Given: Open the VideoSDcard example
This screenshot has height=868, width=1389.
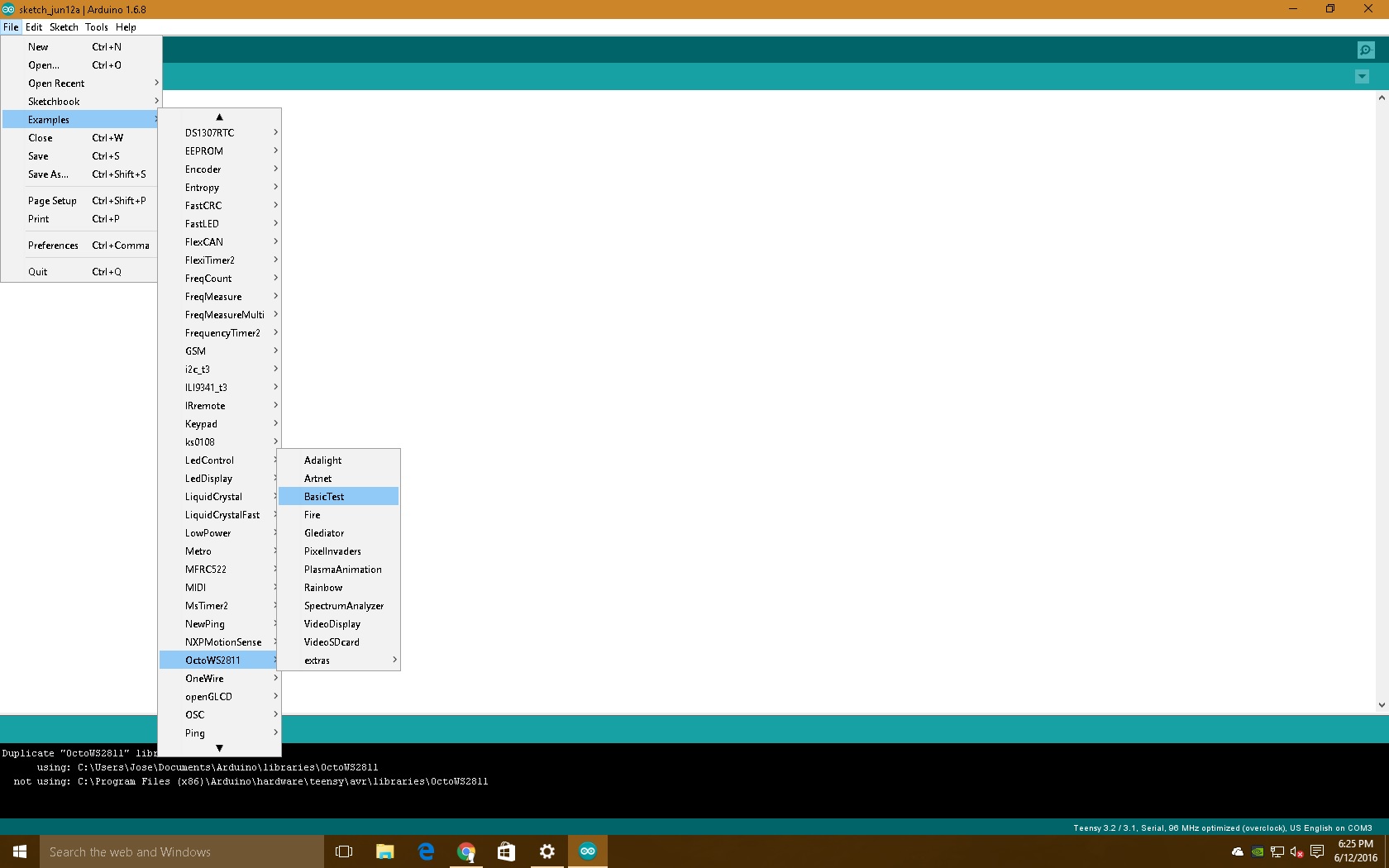Looking at the screenshot, I should point(339,642).
